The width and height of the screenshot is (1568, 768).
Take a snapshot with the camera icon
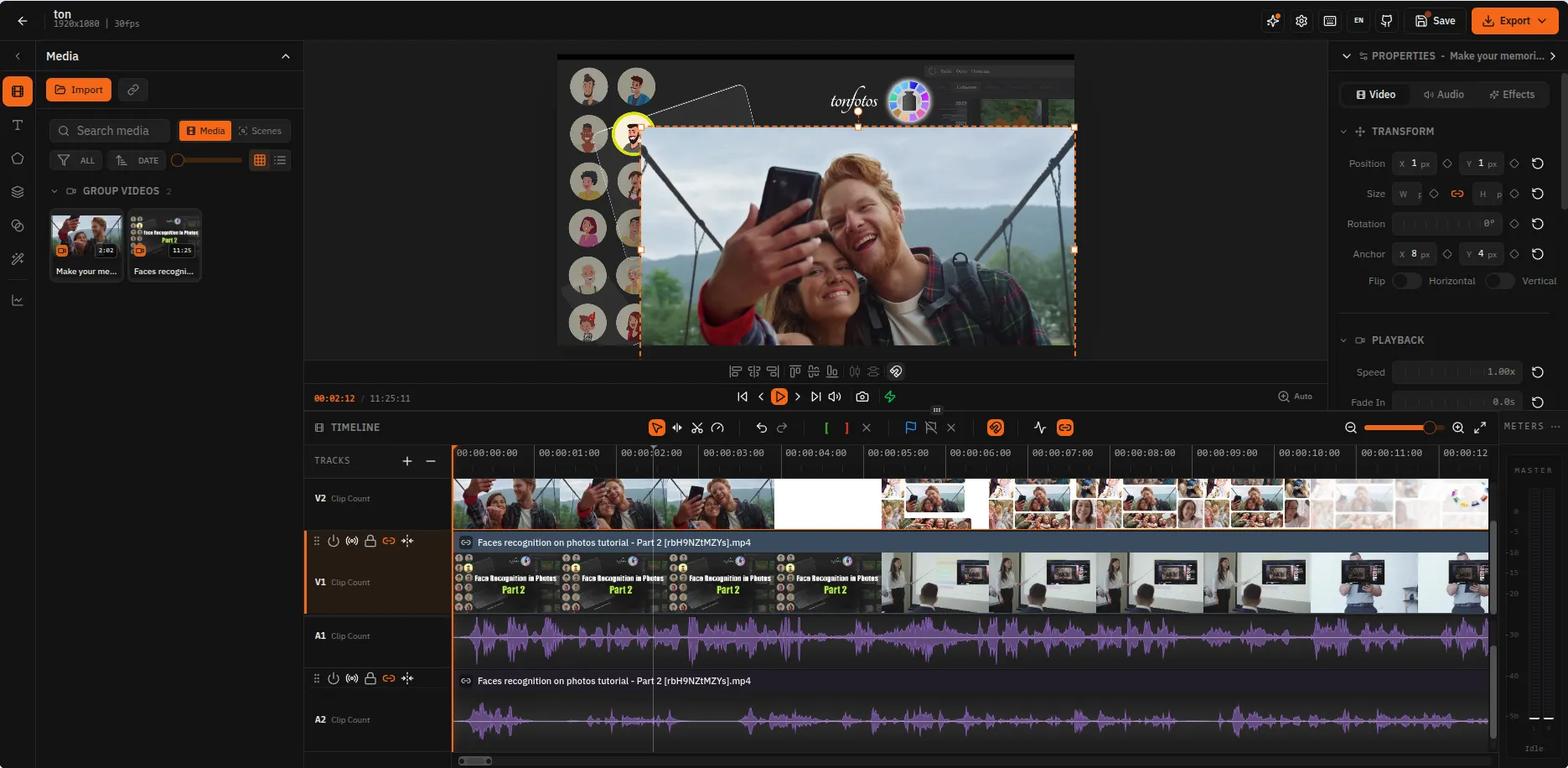(x=862, y=397)
